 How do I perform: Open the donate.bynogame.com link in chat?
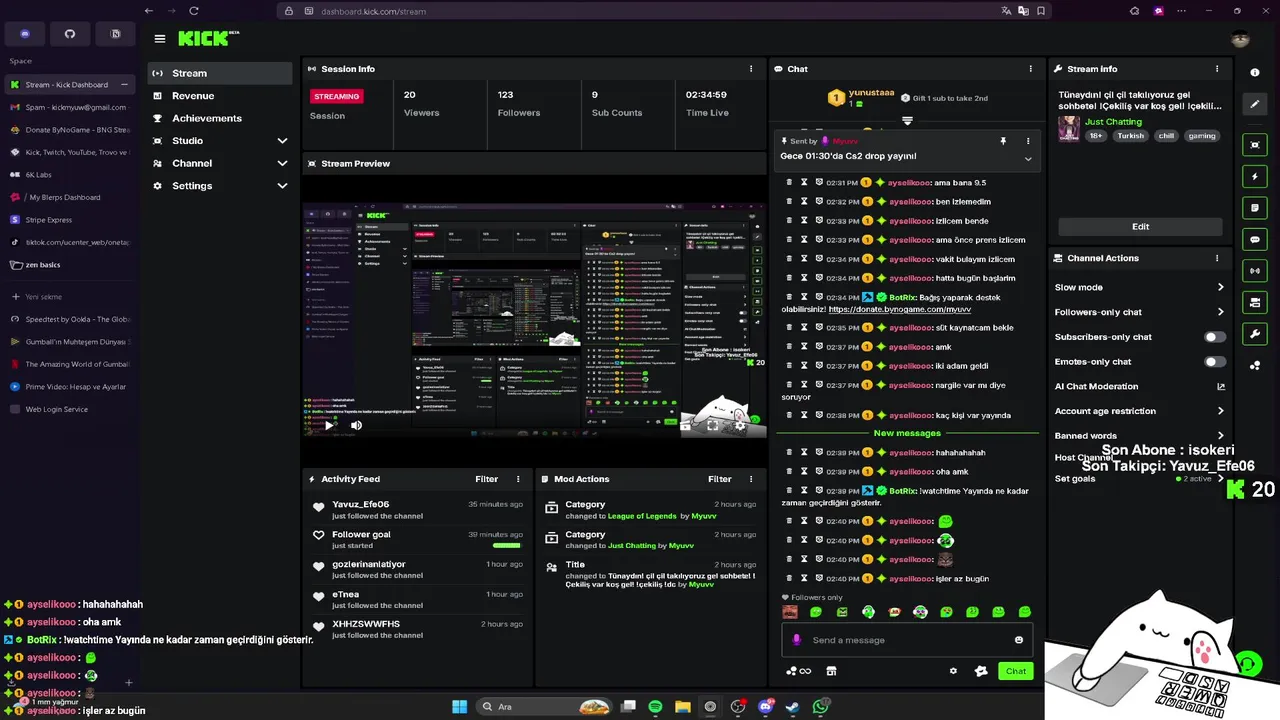(900, 310)
